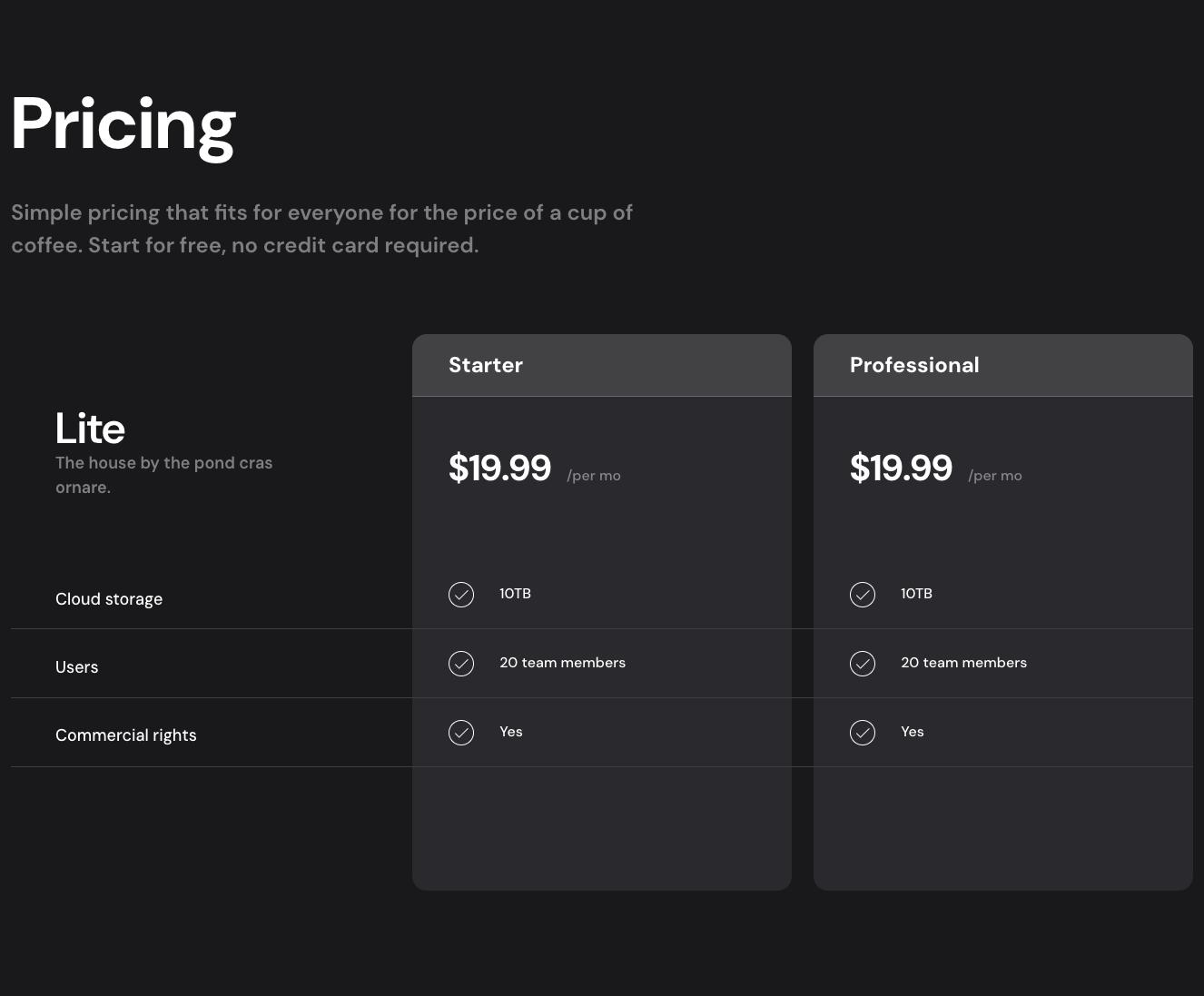The width and height of the screenshot is (1204, 996).
Task: Toggle the Yes checkmark in Professional column
Action: 862,733
